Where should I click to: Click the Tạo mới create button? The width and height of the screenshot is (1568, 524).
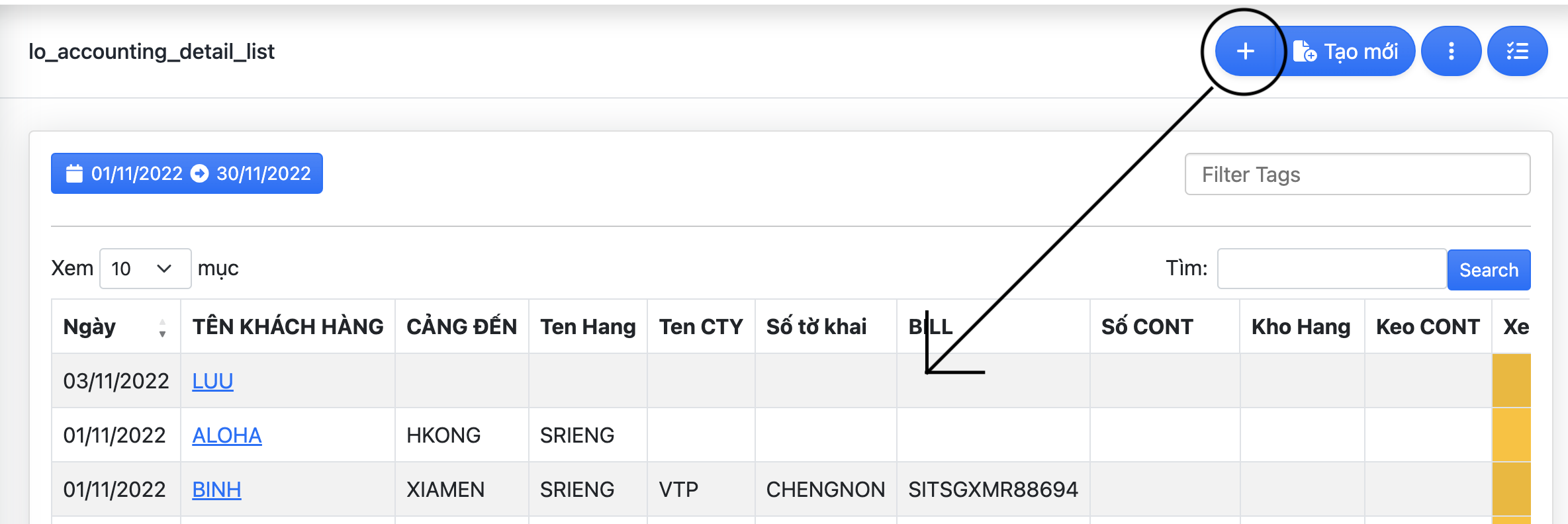pyautogui.click(x=1346, y=52)
